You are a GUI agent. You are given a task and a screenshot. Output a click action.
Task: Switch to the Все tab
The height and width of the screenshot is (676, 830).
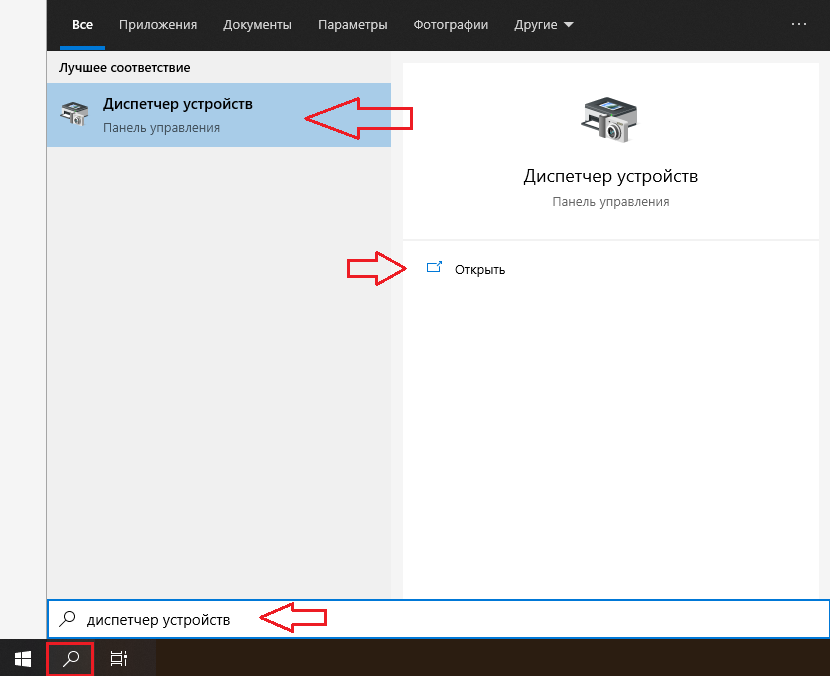click(x=82, y=24)
